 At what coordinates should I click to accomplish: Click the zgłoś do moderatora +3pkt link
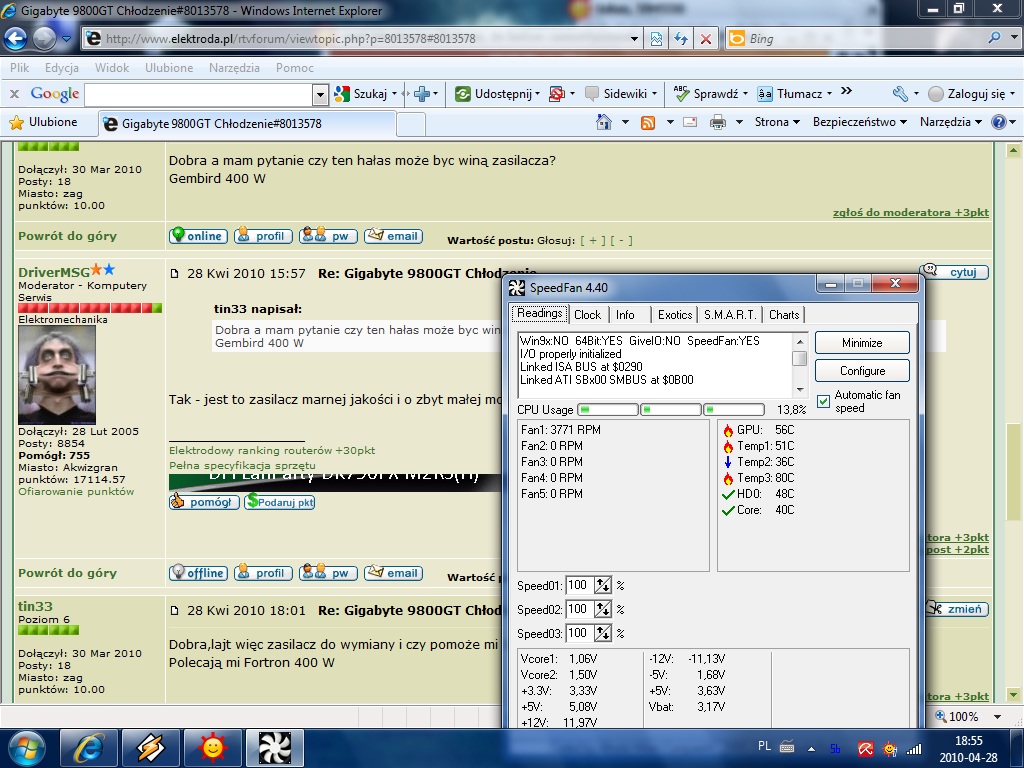[x=910, y=212]
